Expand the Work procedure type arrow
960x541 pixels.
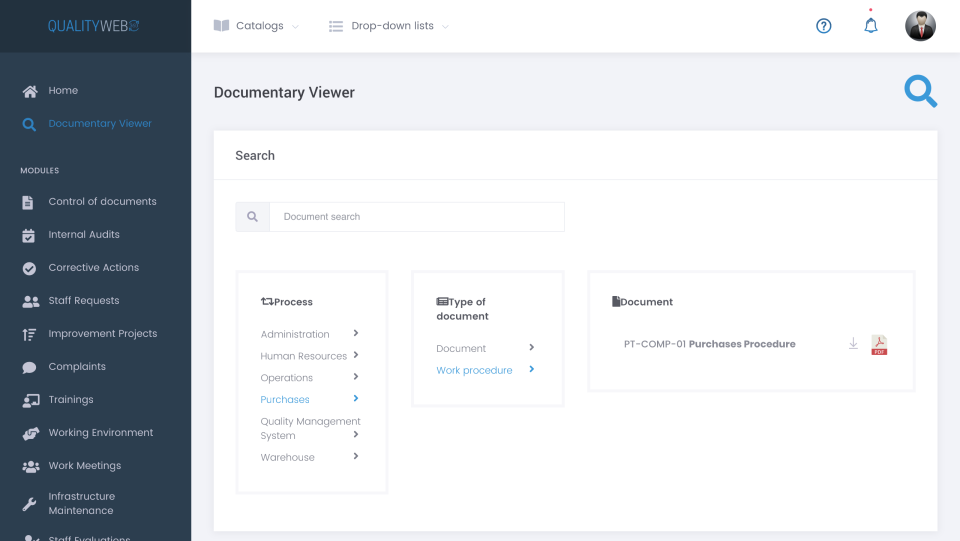tap(531, 369)
